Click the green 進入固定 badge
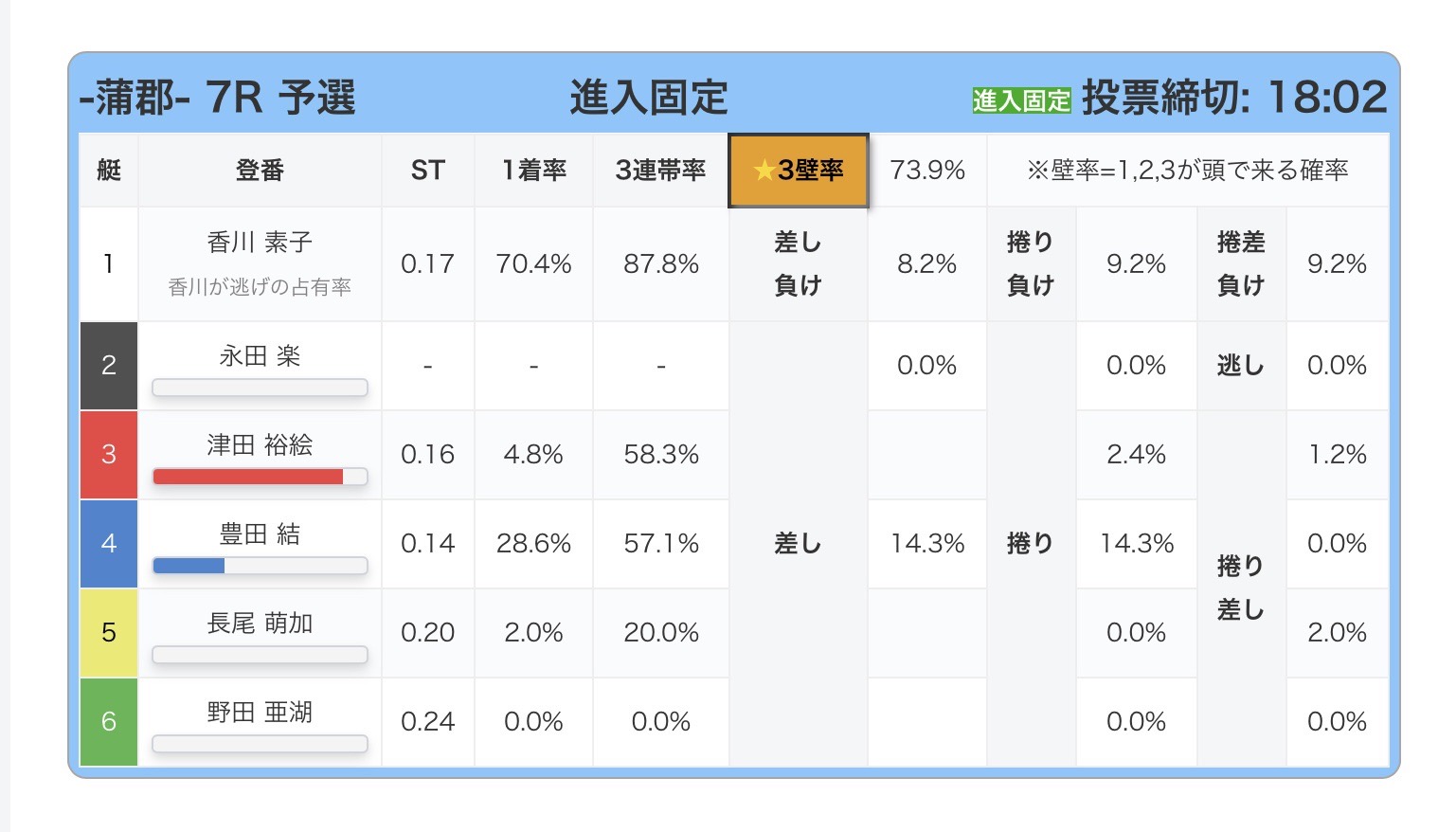Viewport: 1456px width, 832px height. pos(1021,99)
